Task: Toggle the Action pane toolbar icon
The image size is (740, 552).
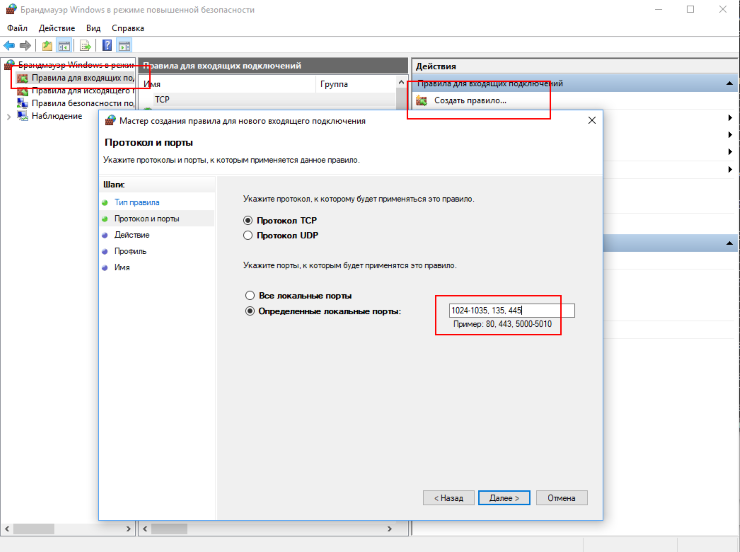Action: click(124, 46)
